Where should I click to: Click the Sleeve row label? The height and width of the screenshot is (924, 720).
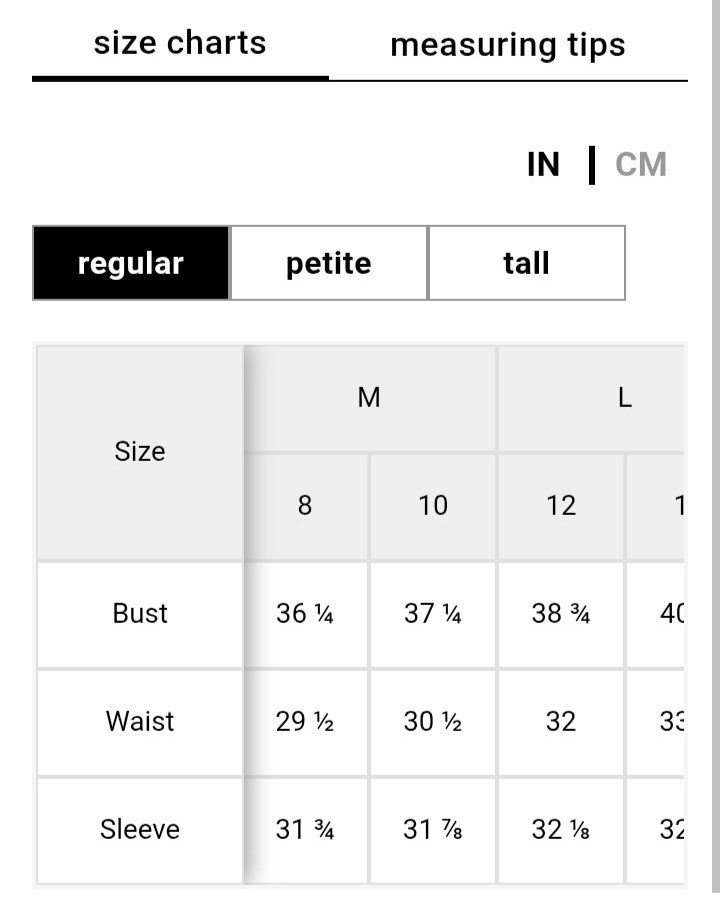140,830
